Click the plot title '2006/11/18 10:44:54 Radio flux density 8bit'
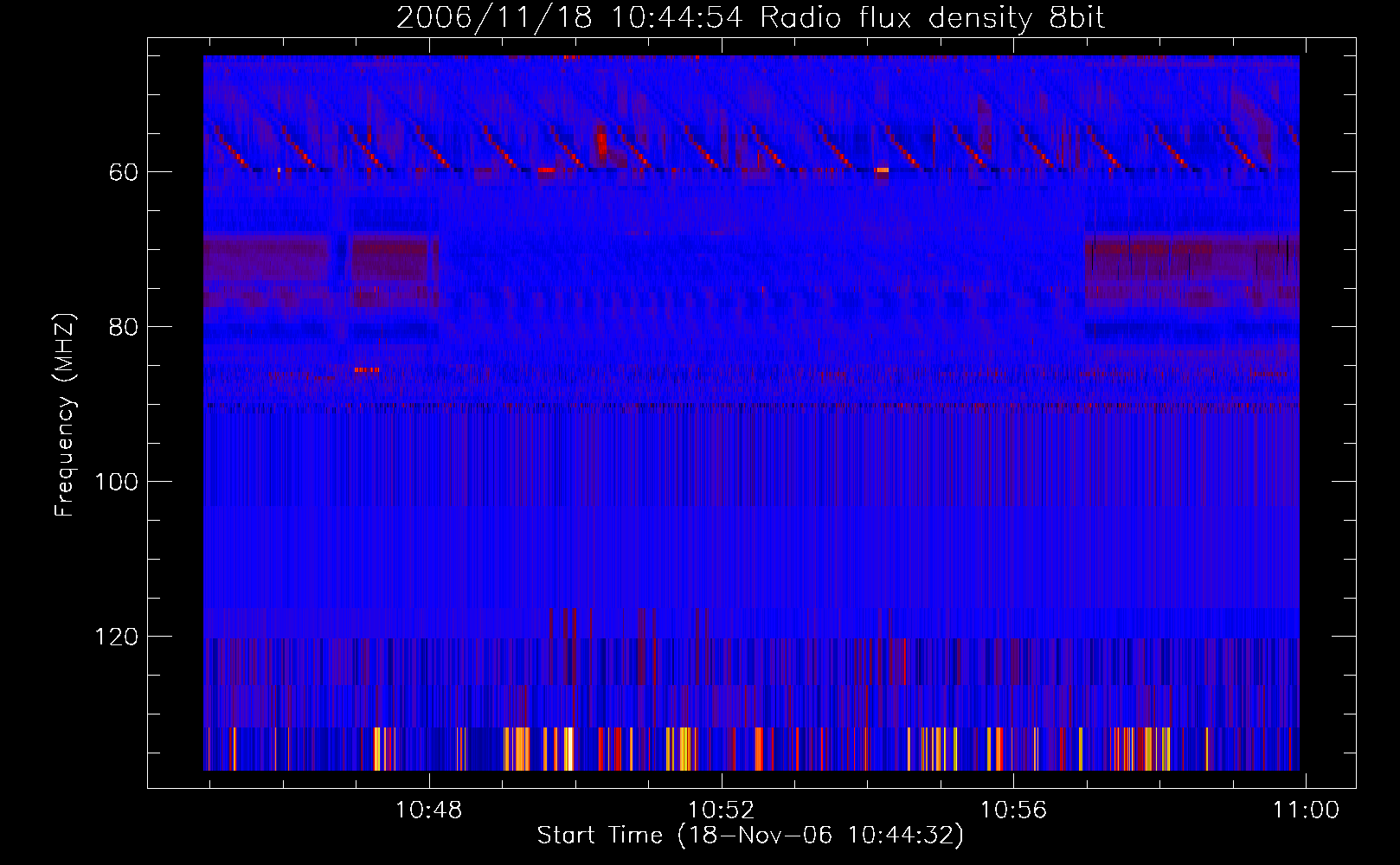This screenshot has width=1400, height=865. (x=751, y=18)
